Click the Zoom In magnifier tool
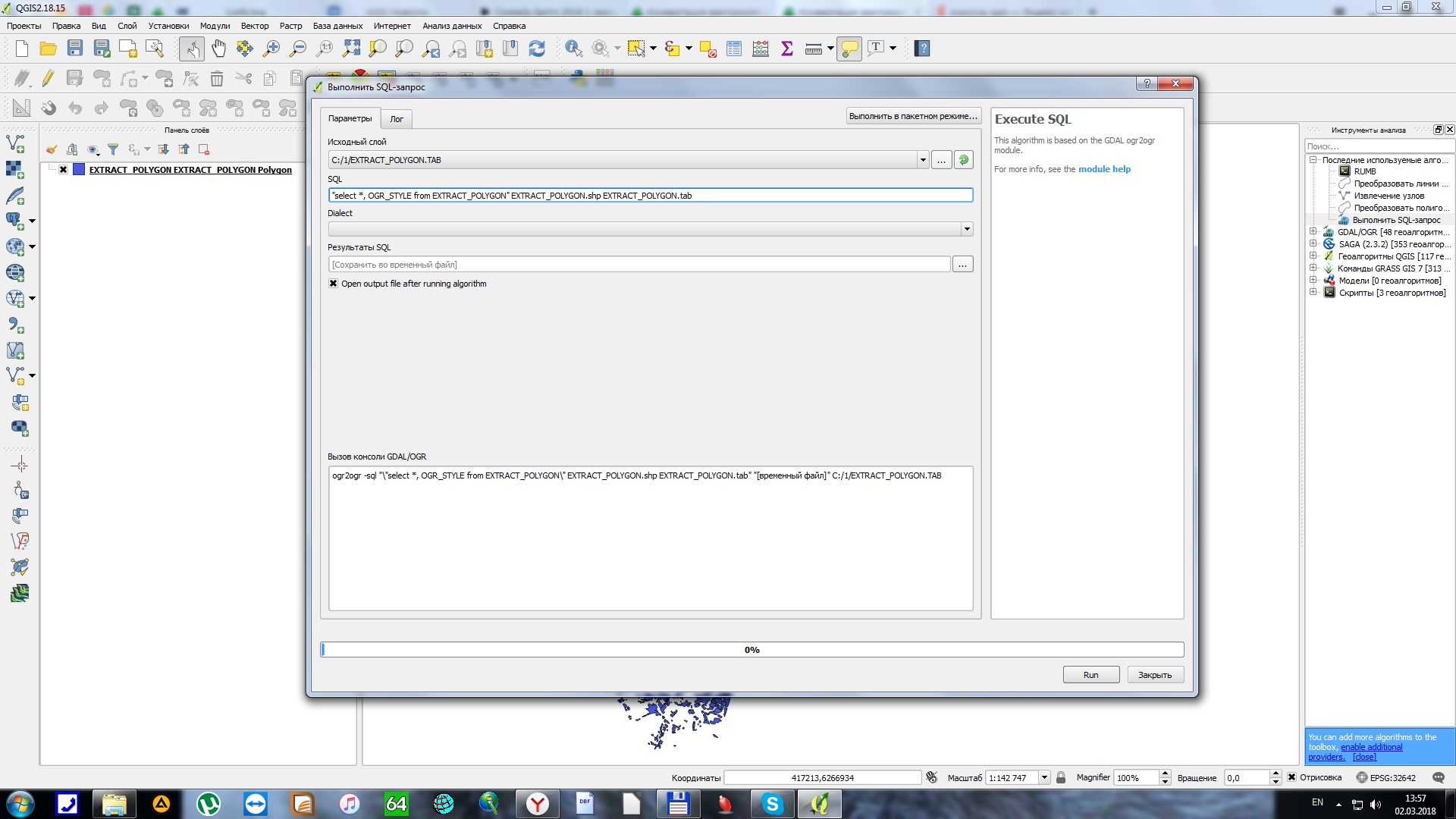 click(271, 49)
